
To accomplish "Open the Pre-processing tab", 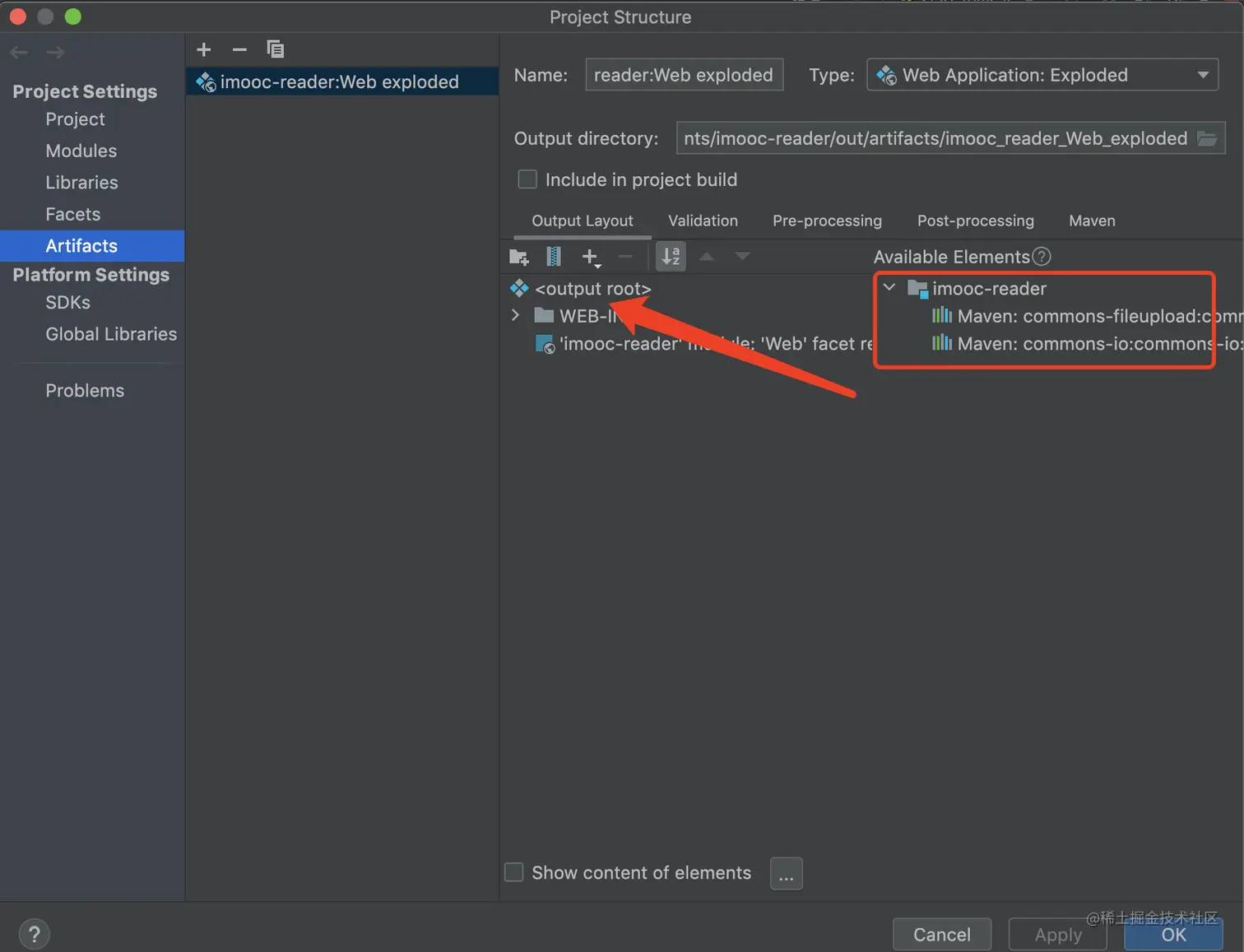I will tap(827, 221).
